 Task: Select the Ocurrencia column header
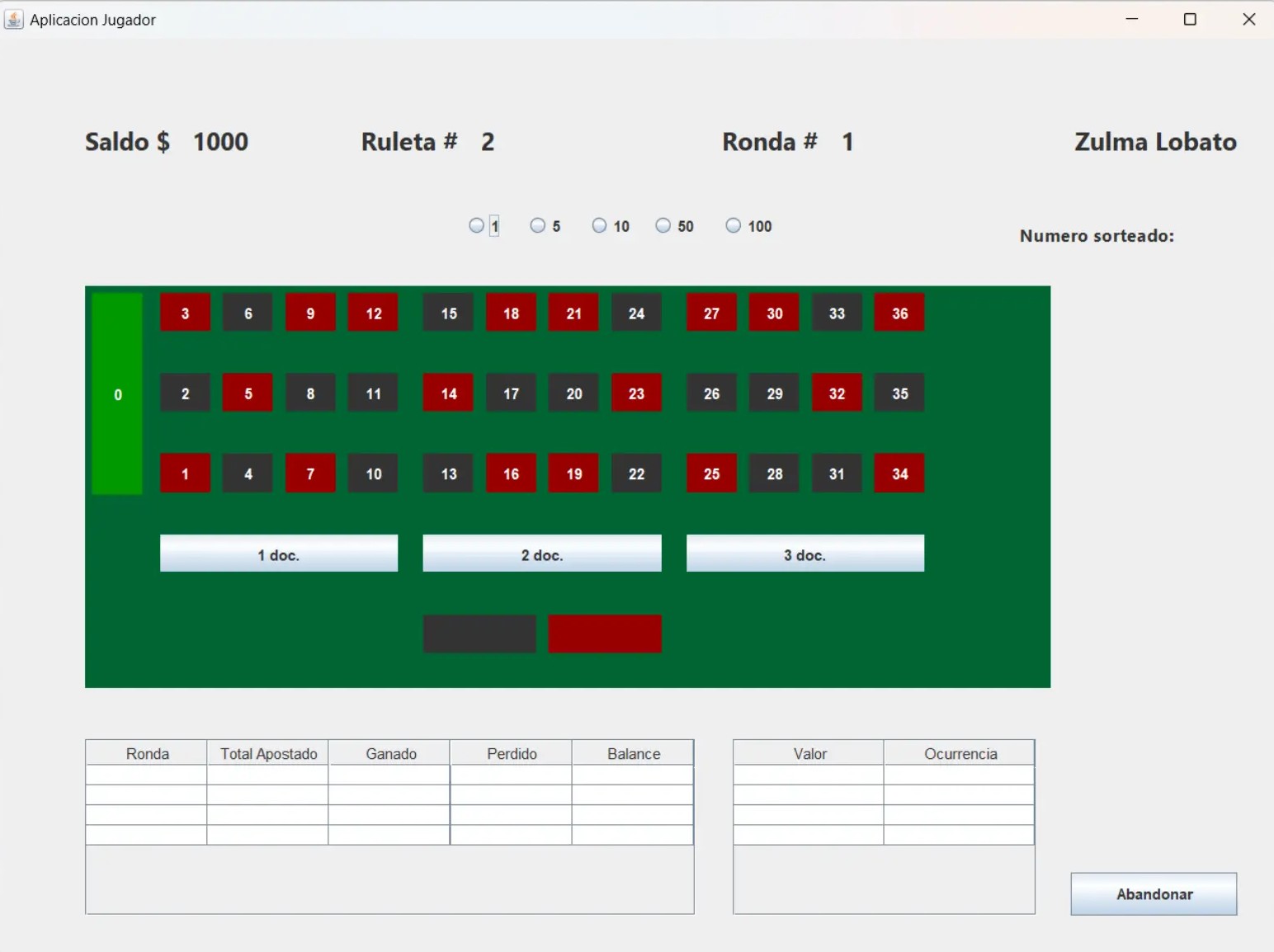tap(960, 753)
